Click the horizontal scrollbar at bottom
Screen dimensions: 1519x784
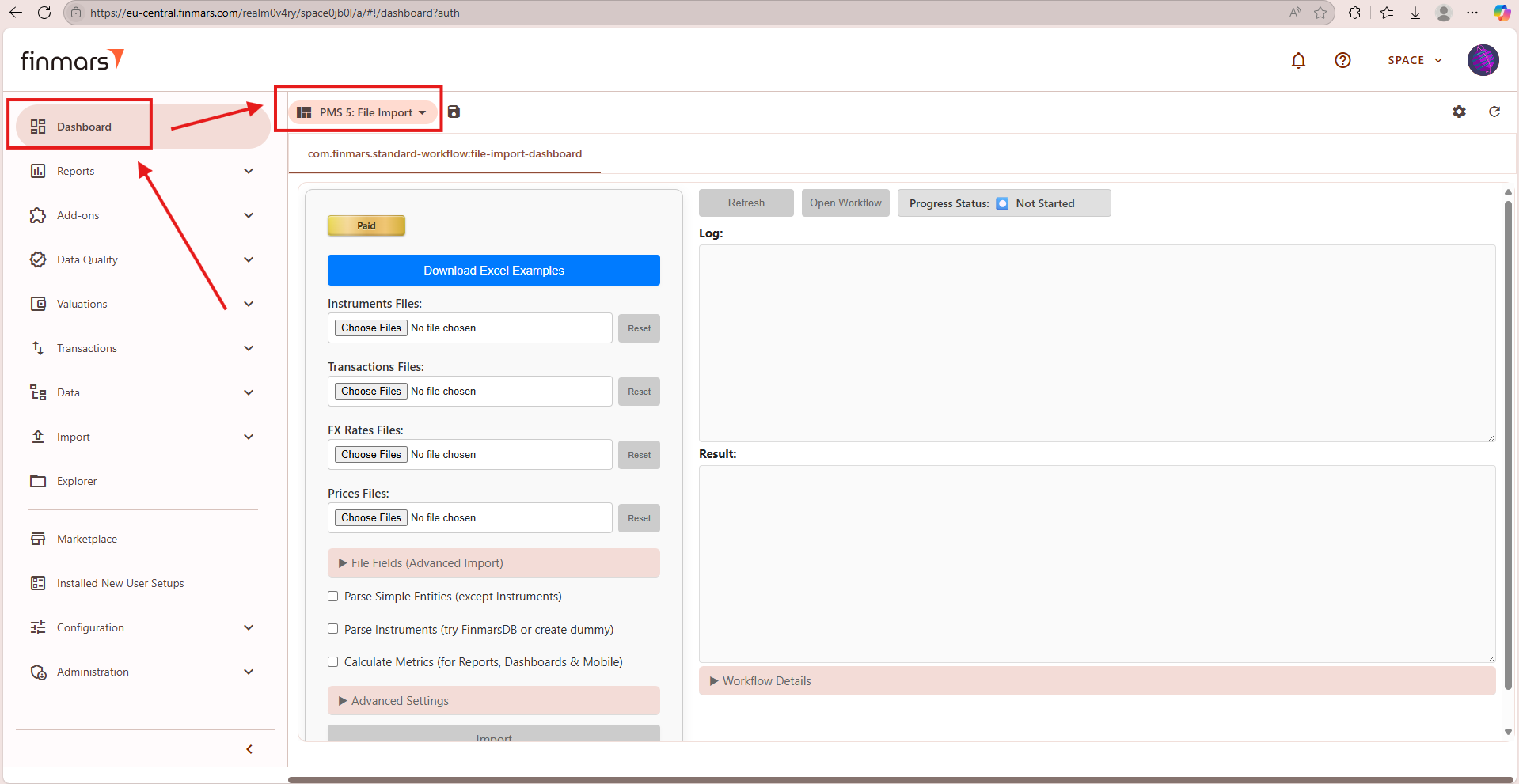pos(901,780)
